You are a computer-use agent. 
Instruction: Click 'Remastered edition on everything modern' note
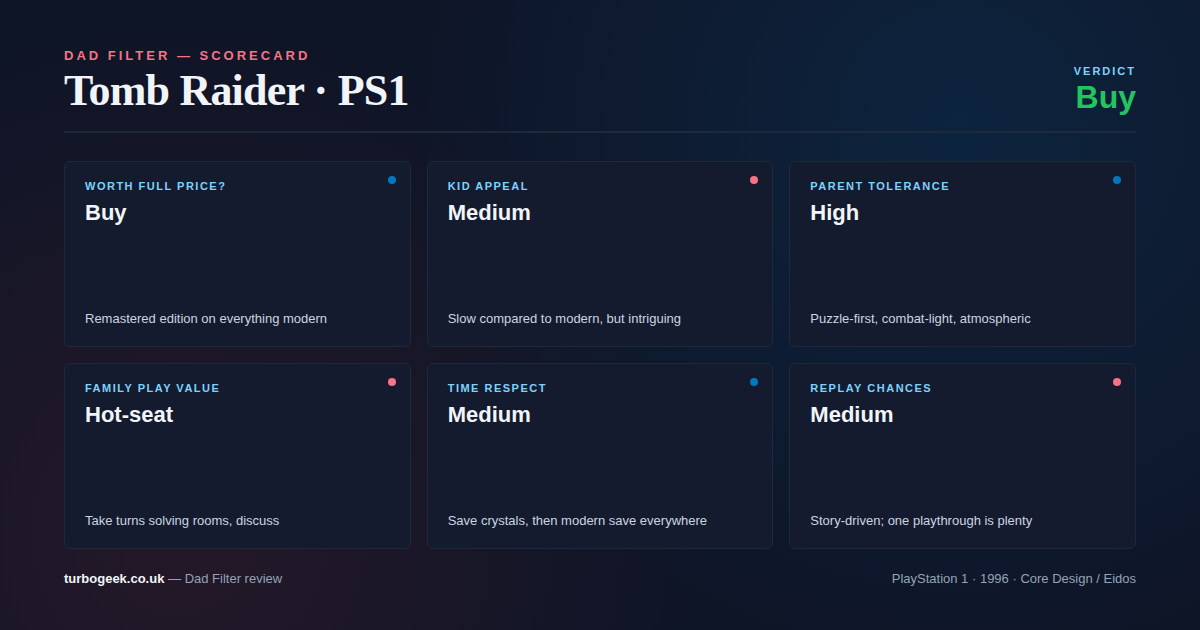click(206, 319)
